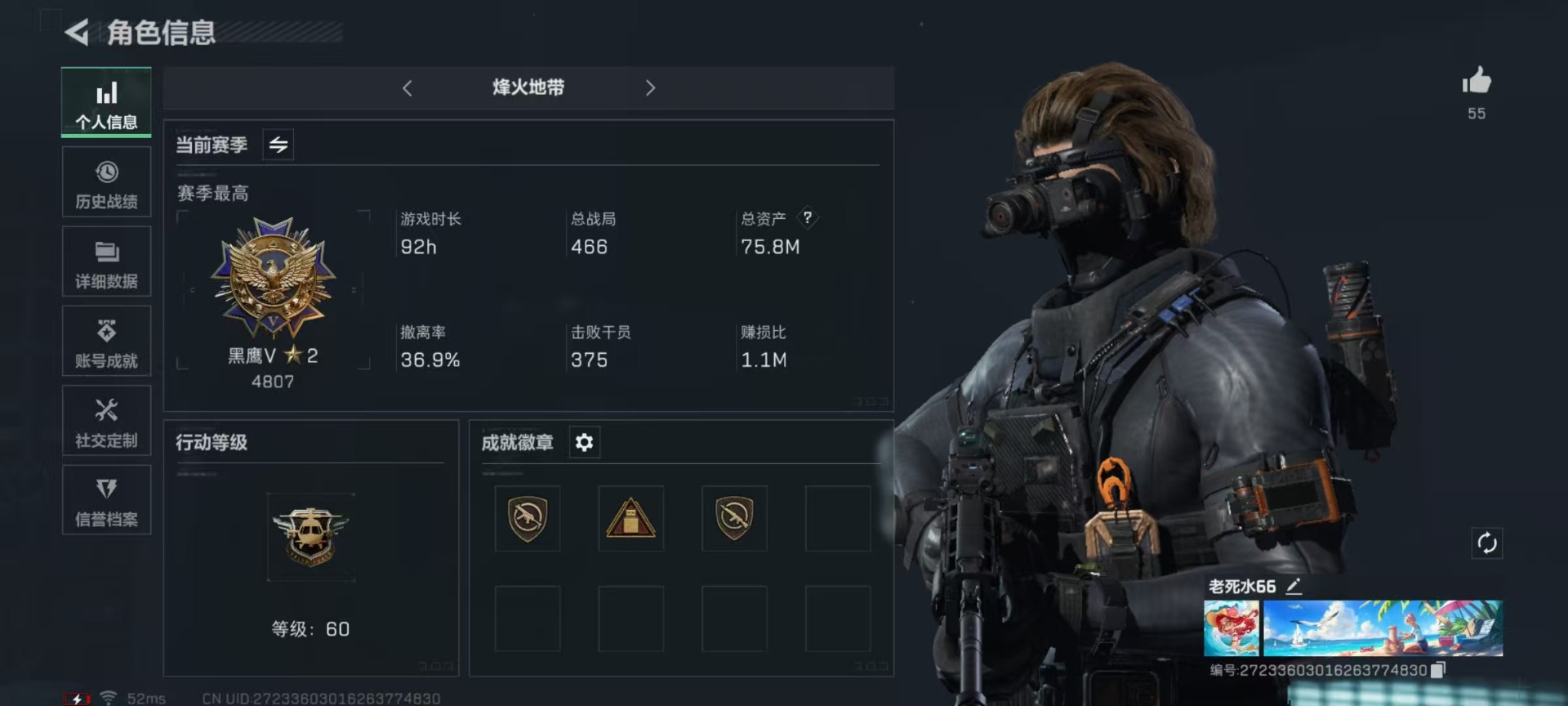Go back using the 角色信息 arrow
1568x706 pixels.
coord(77,33)
